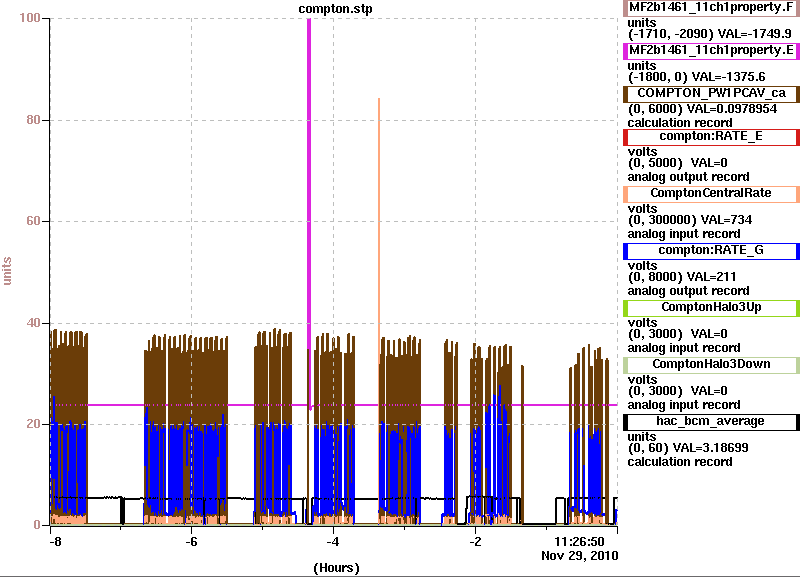Screen dimensions: 800x577
Task: Click the '(Hours)' x-axis label
Action: coord(336,568)
